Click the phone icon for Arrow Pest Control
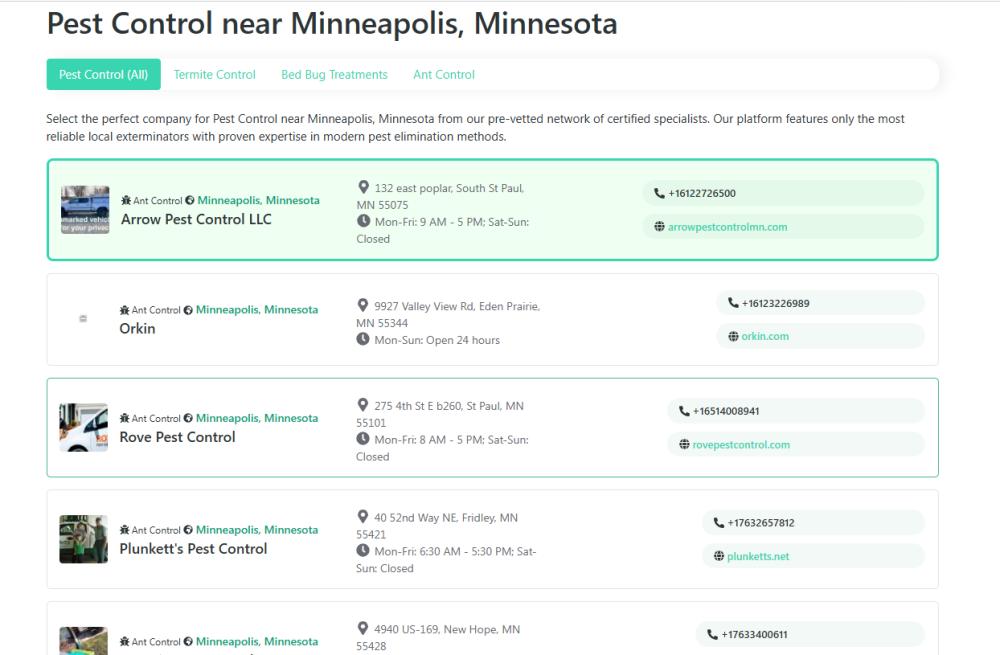 point(659,194)
